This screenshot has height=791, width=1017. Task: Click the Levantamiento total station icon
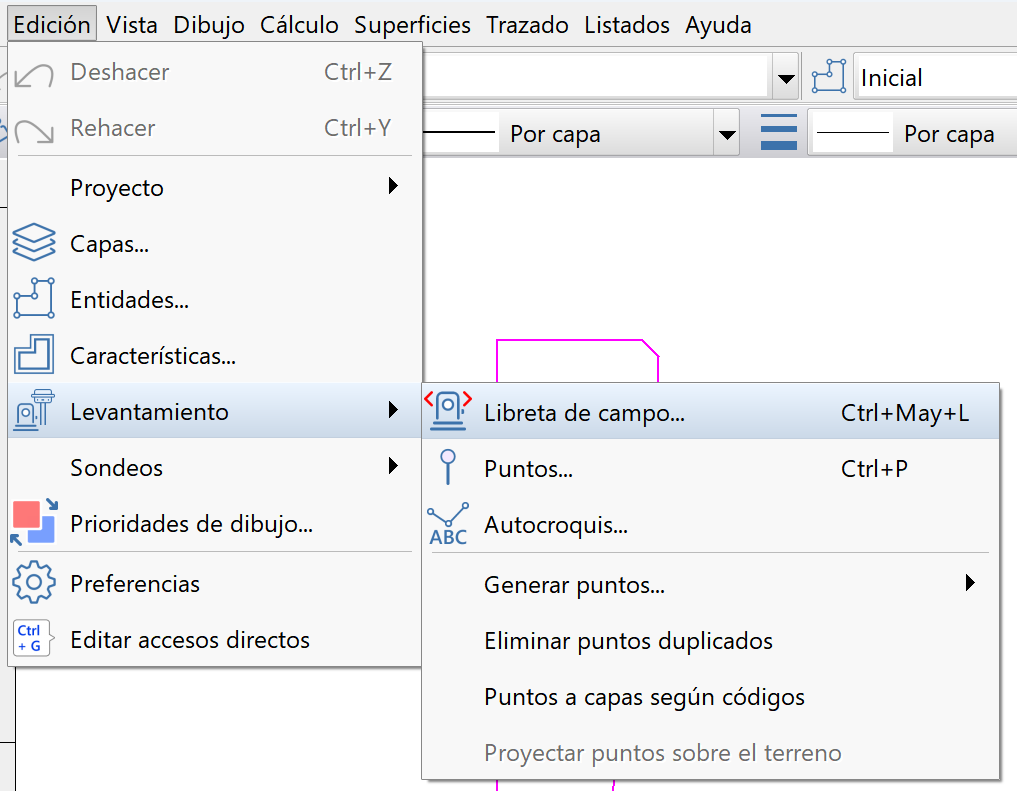tap(33, 411)
